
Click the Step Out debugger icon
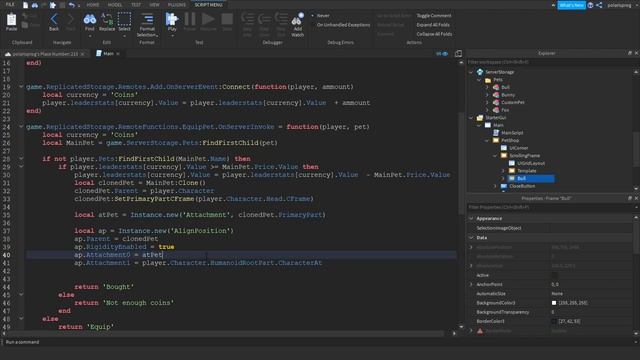click(281, 19)
